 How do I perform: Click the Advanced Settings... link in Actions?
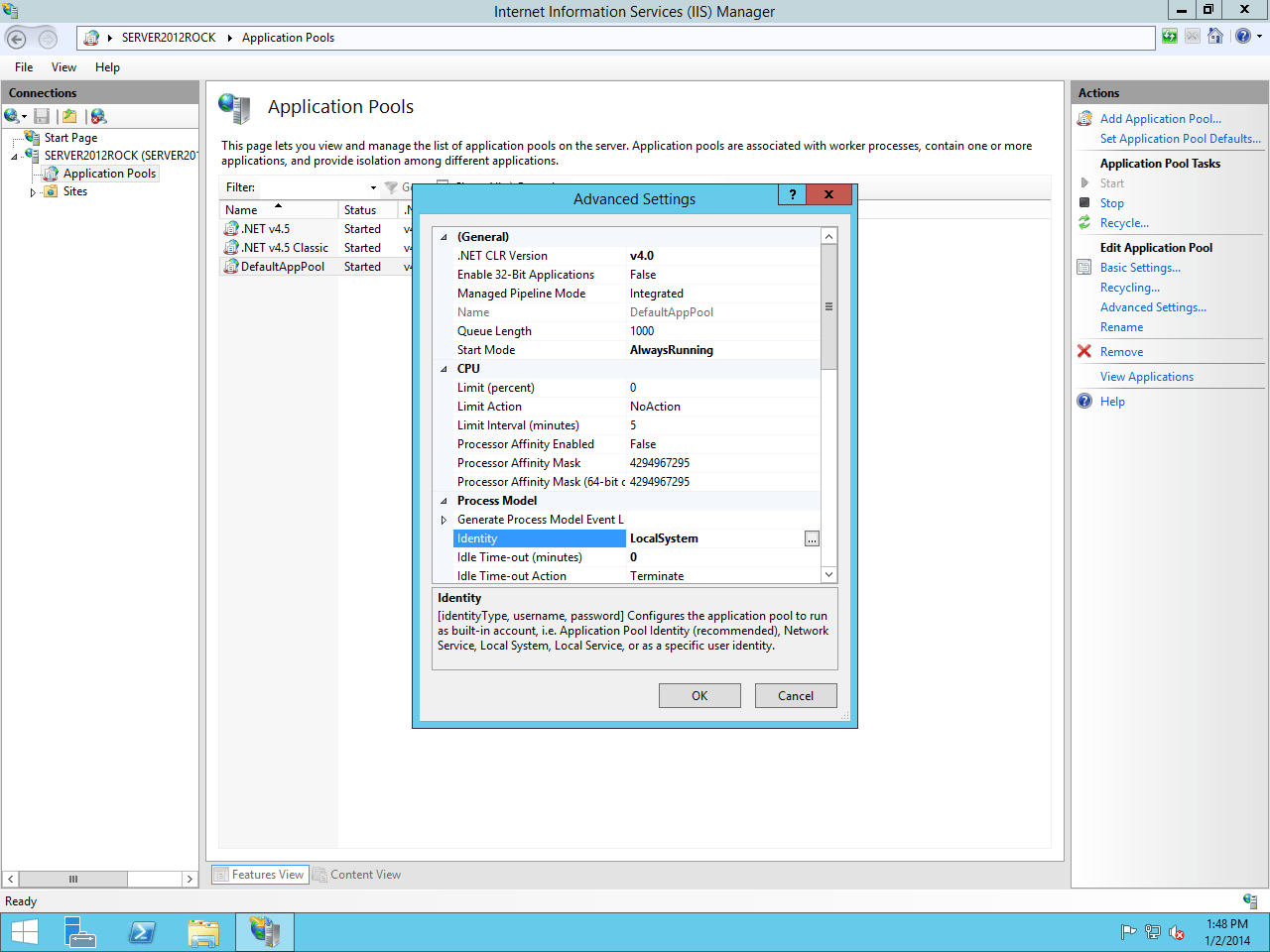(1153, 307)
